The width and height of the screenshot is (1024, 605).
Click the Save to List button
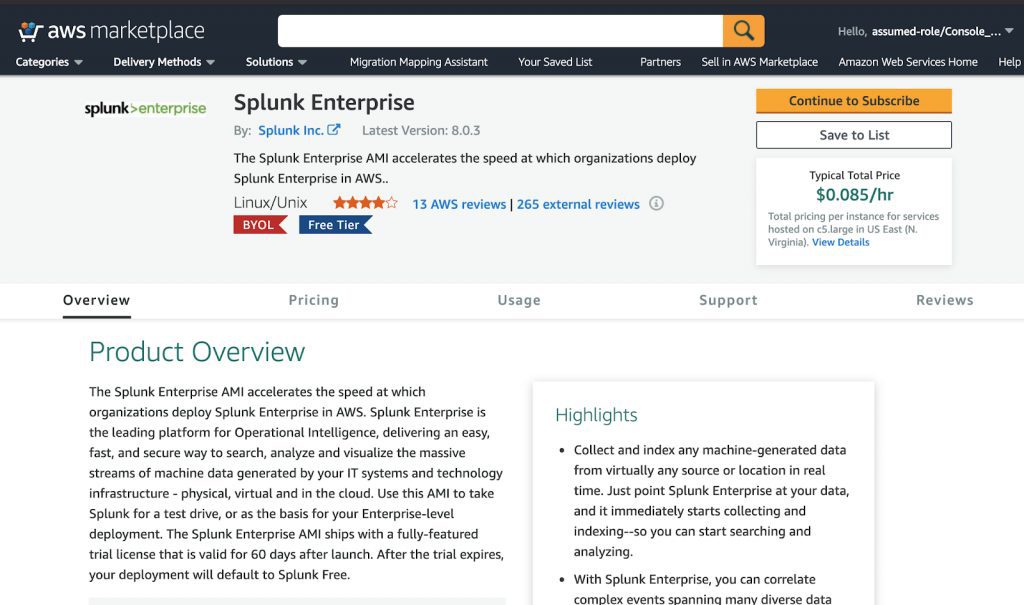pos(854,135)
